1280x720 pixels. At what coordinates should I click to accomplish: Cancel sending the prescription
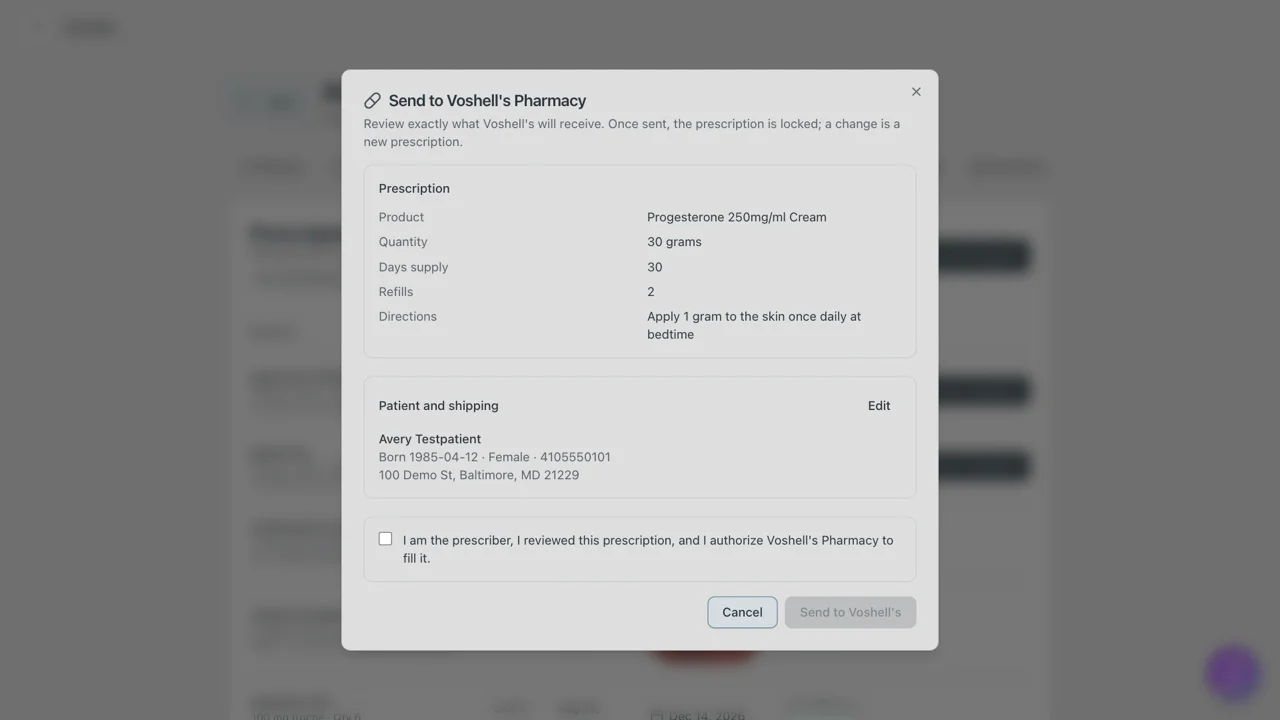pos(742,613)
